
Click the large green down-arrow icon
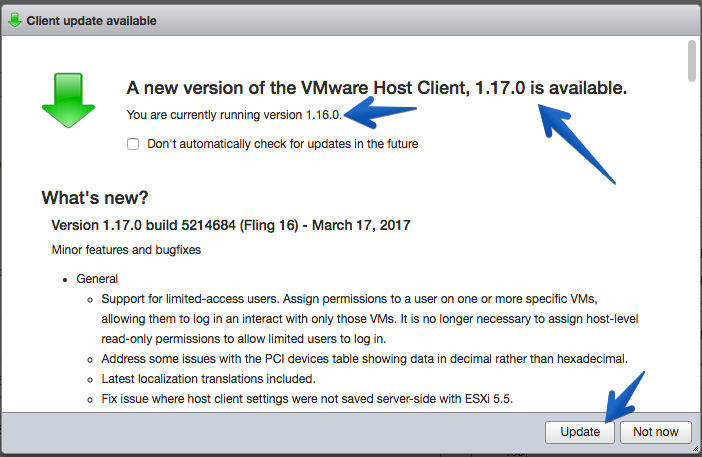pos(68,101)
